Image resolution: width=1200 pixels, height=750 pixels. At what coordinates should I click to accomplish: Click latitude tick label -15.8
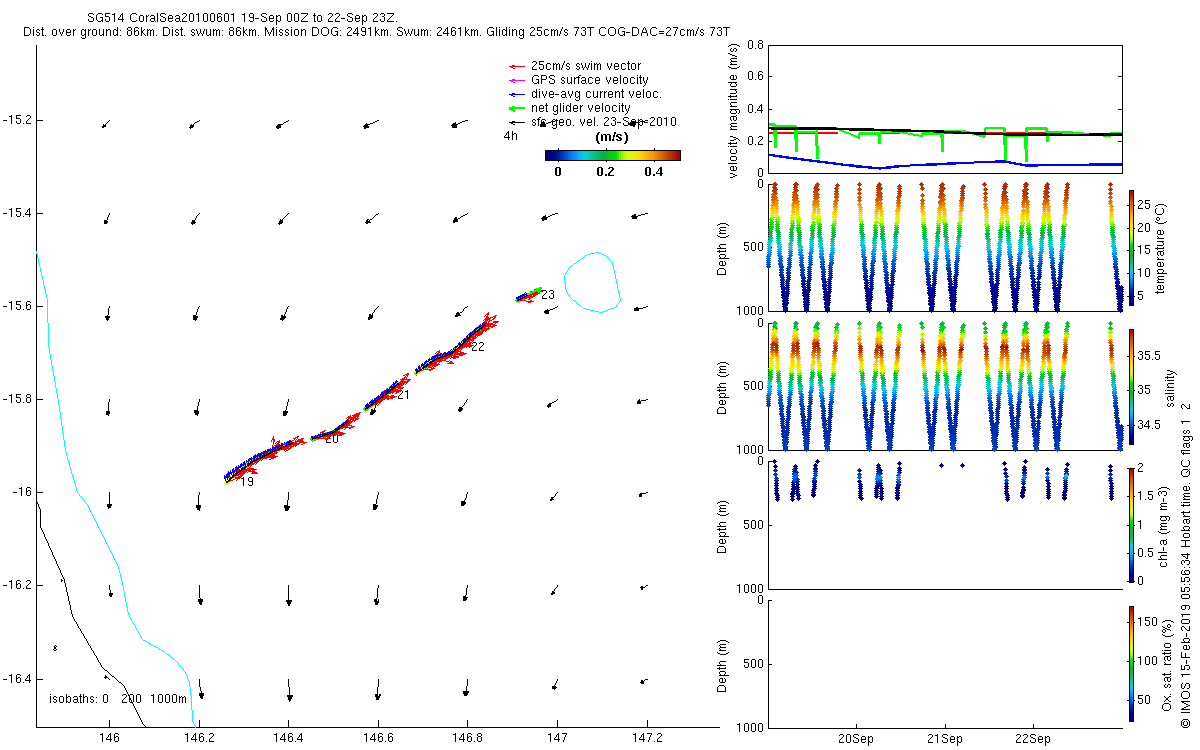(x=17, y=399)
